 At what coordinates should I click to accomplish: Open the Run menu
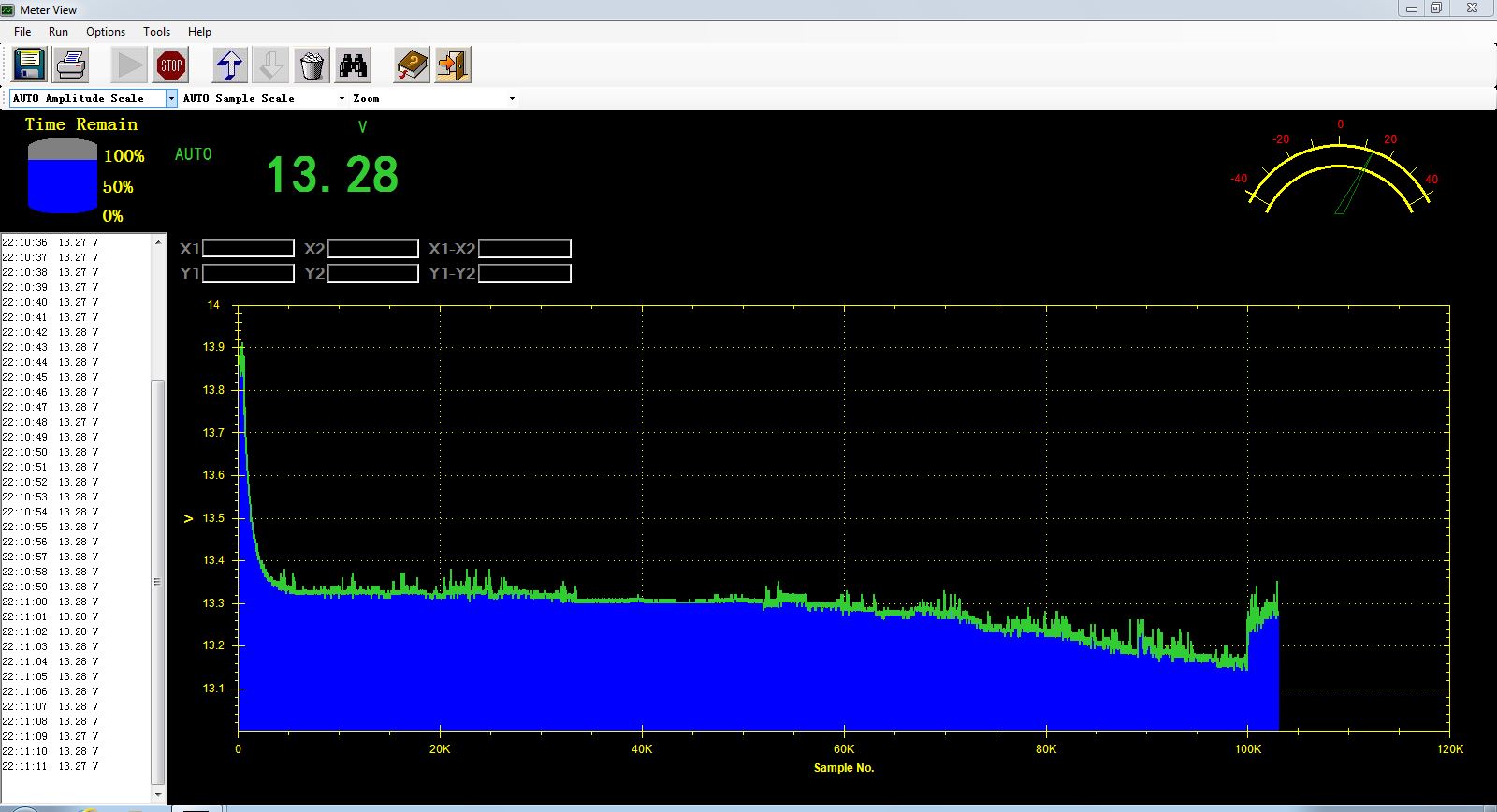click(x=58, y=32)
